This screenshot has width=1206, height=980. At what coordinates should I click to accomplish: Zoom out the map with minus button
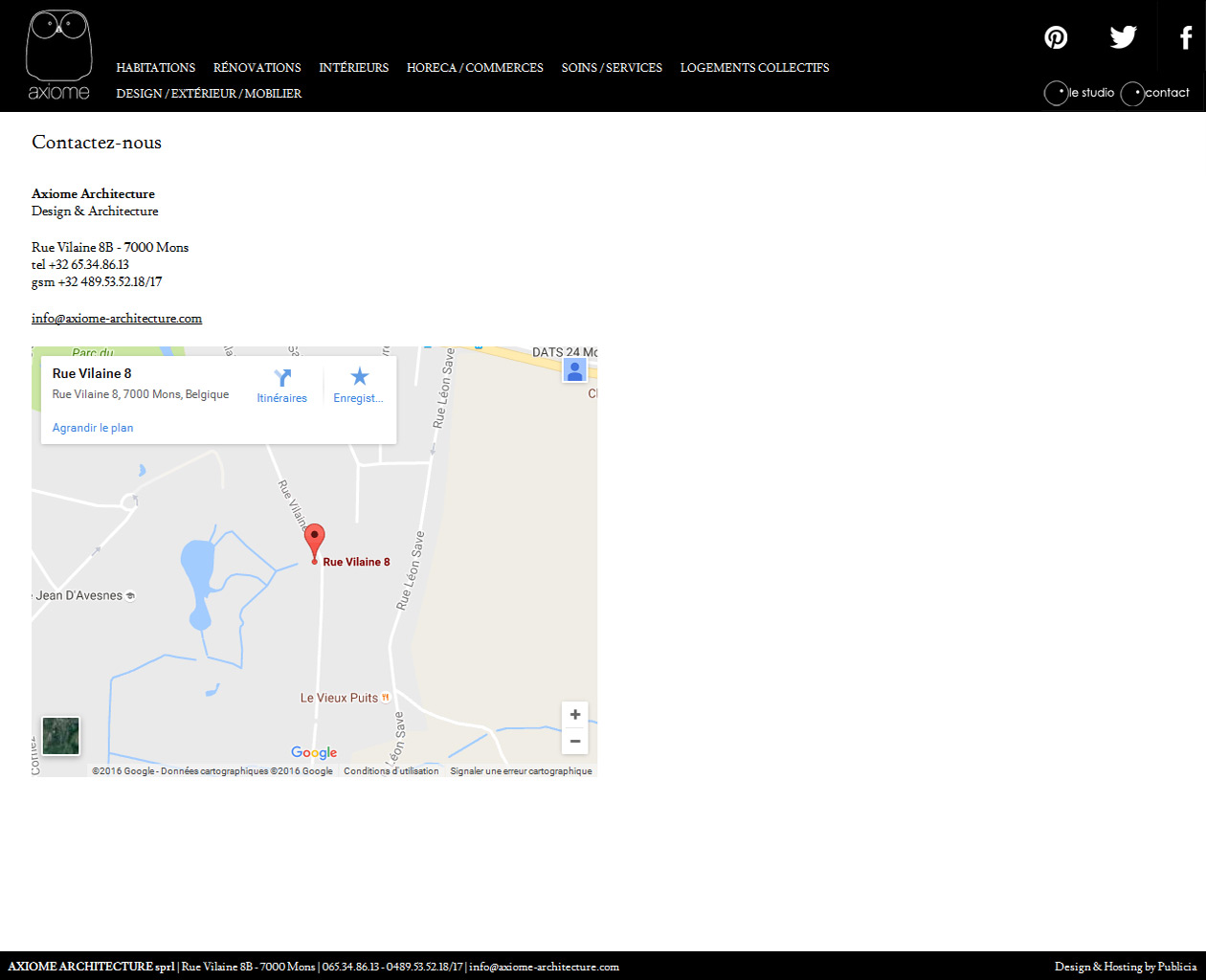[x=575, y=741]
